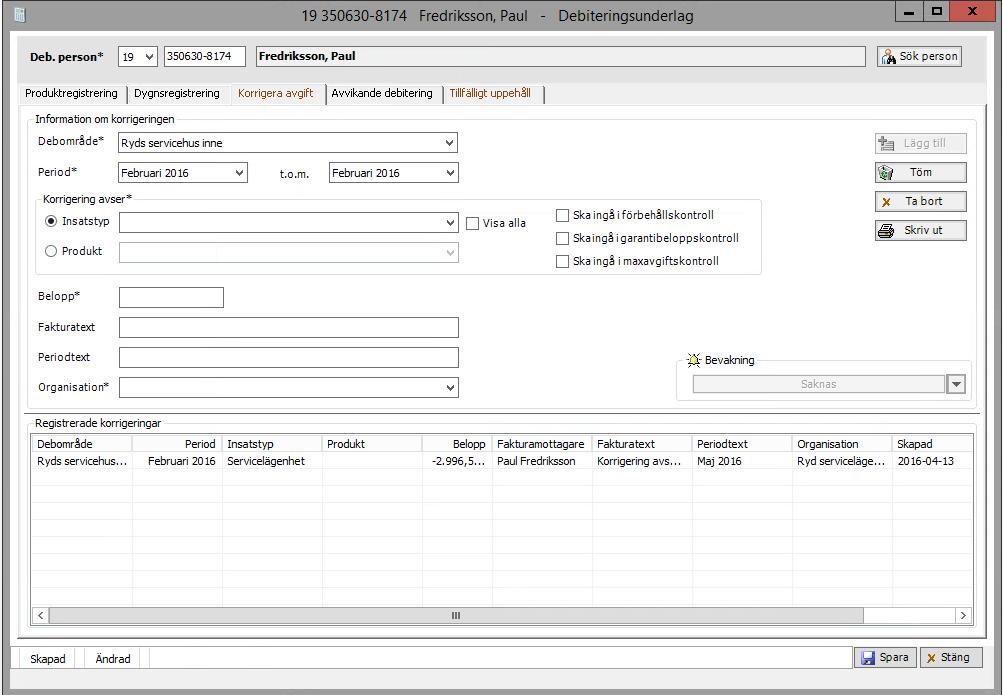1003x695 pixels.
Task: Click the application icon in title bar
Action: pos(20,15)
